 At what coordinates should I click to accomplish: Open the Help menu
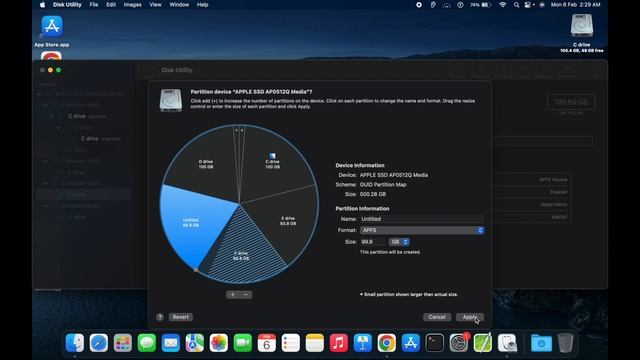[203, 5]
